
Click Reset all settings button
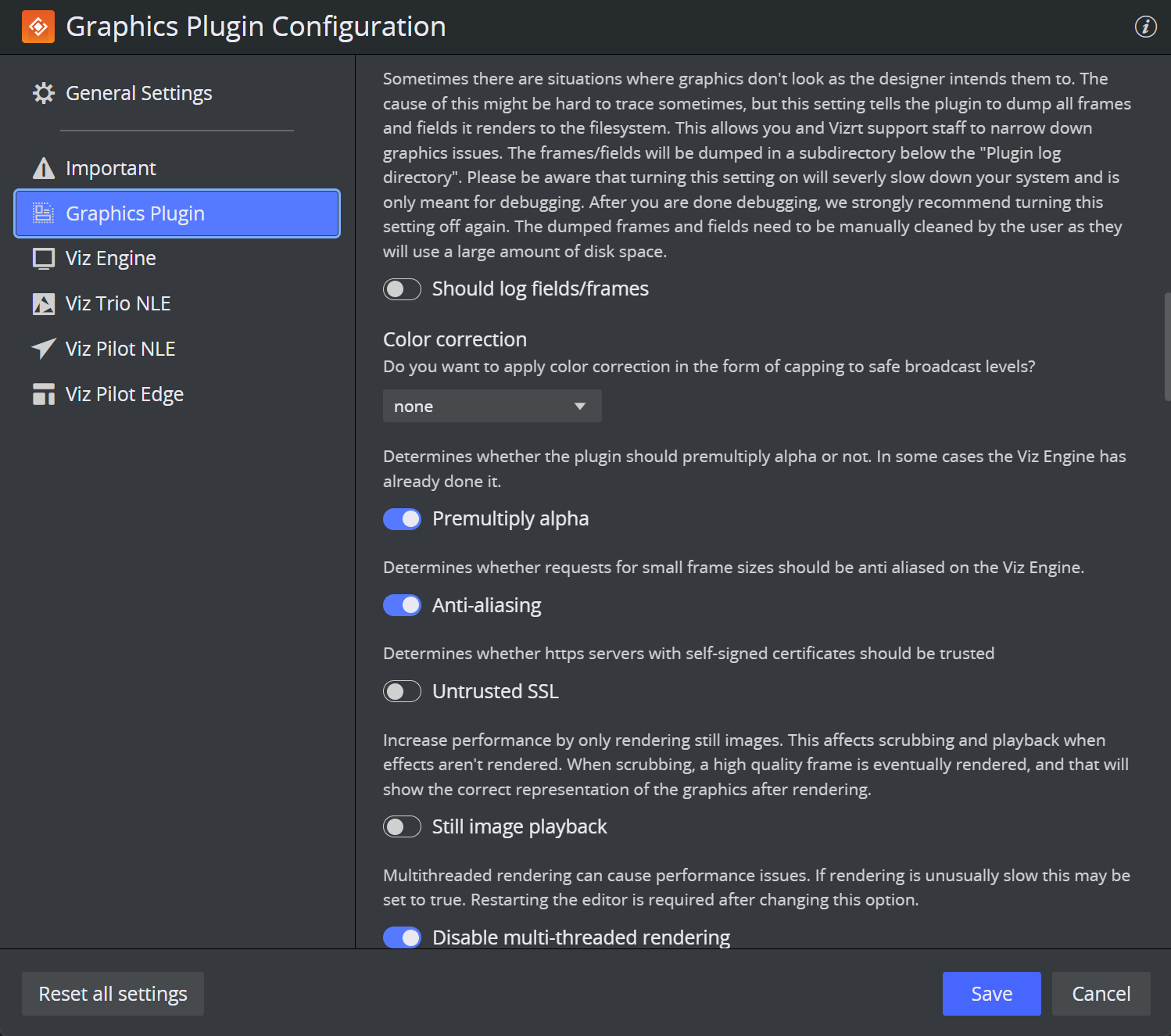tap(113, 994)
